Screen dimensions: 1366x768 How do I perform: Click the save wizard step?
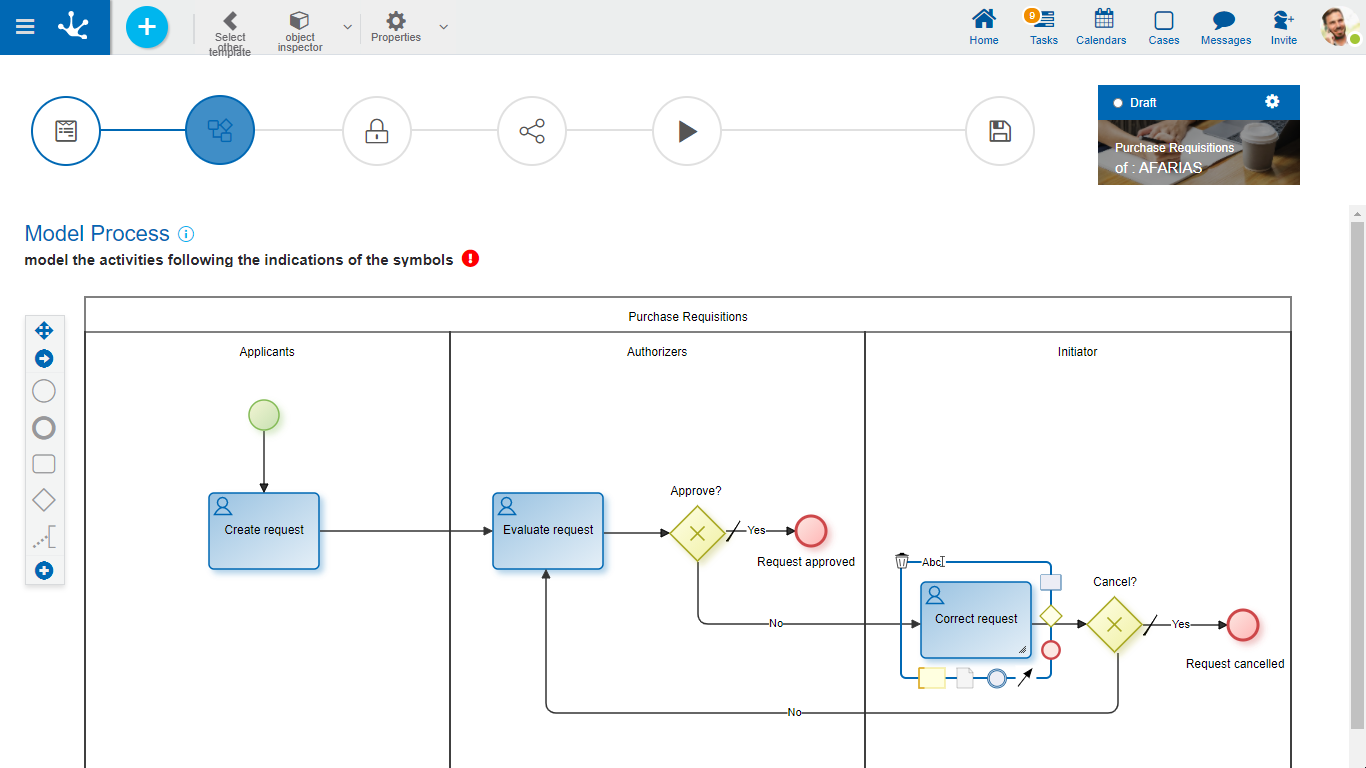(1000, 131)
